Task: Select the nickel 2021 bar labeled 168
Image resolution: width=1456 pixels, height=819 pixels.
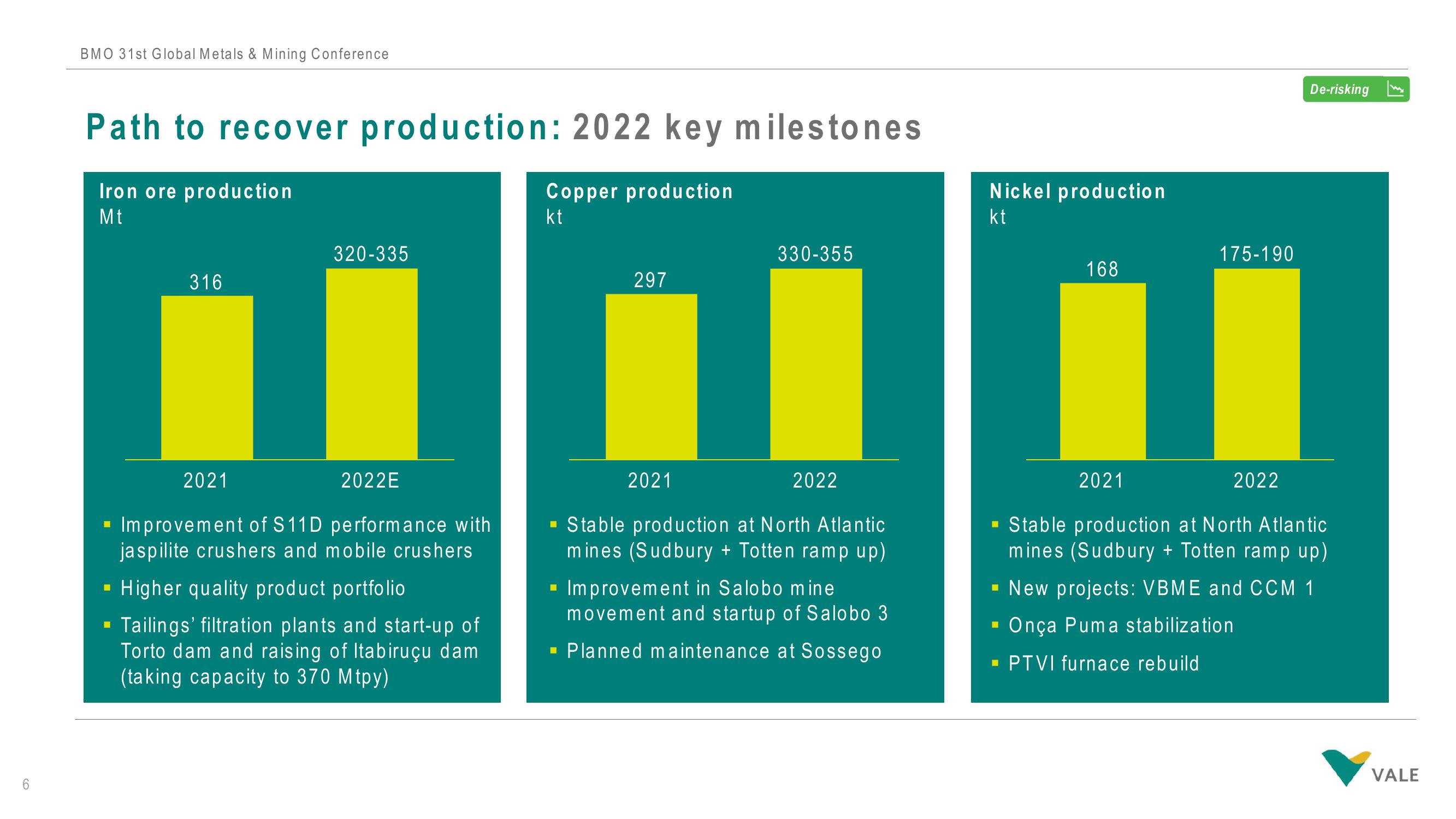Action: (x=1103, y=371)
